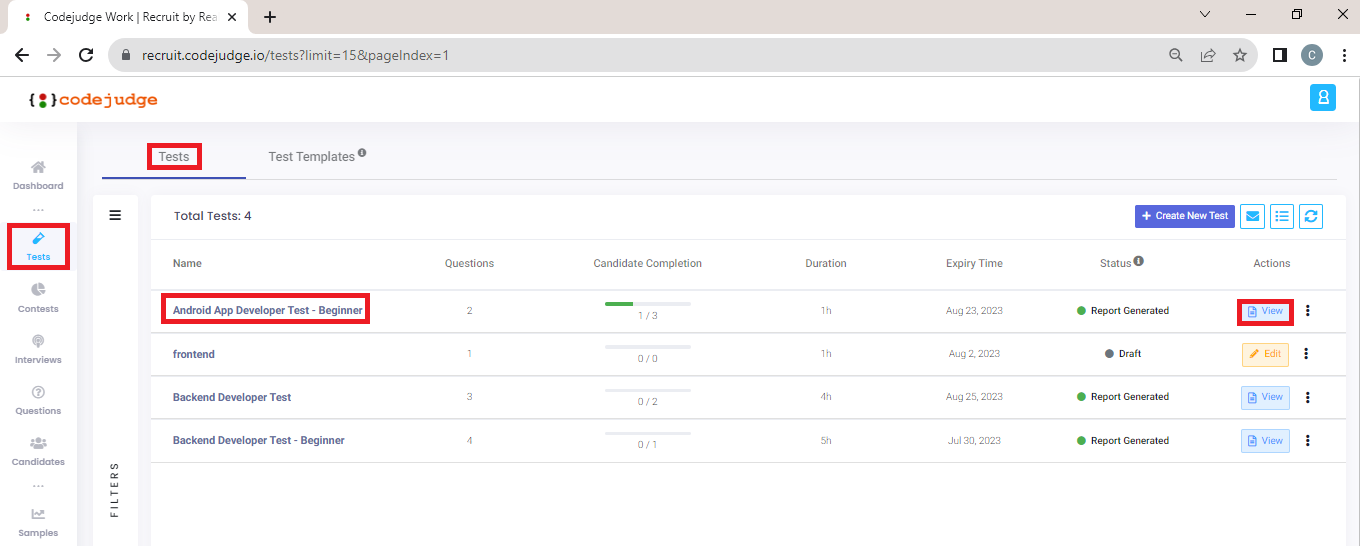1360x546 pixels.
Task: Click the browser back arrow
Action: [x=22, y=56]
